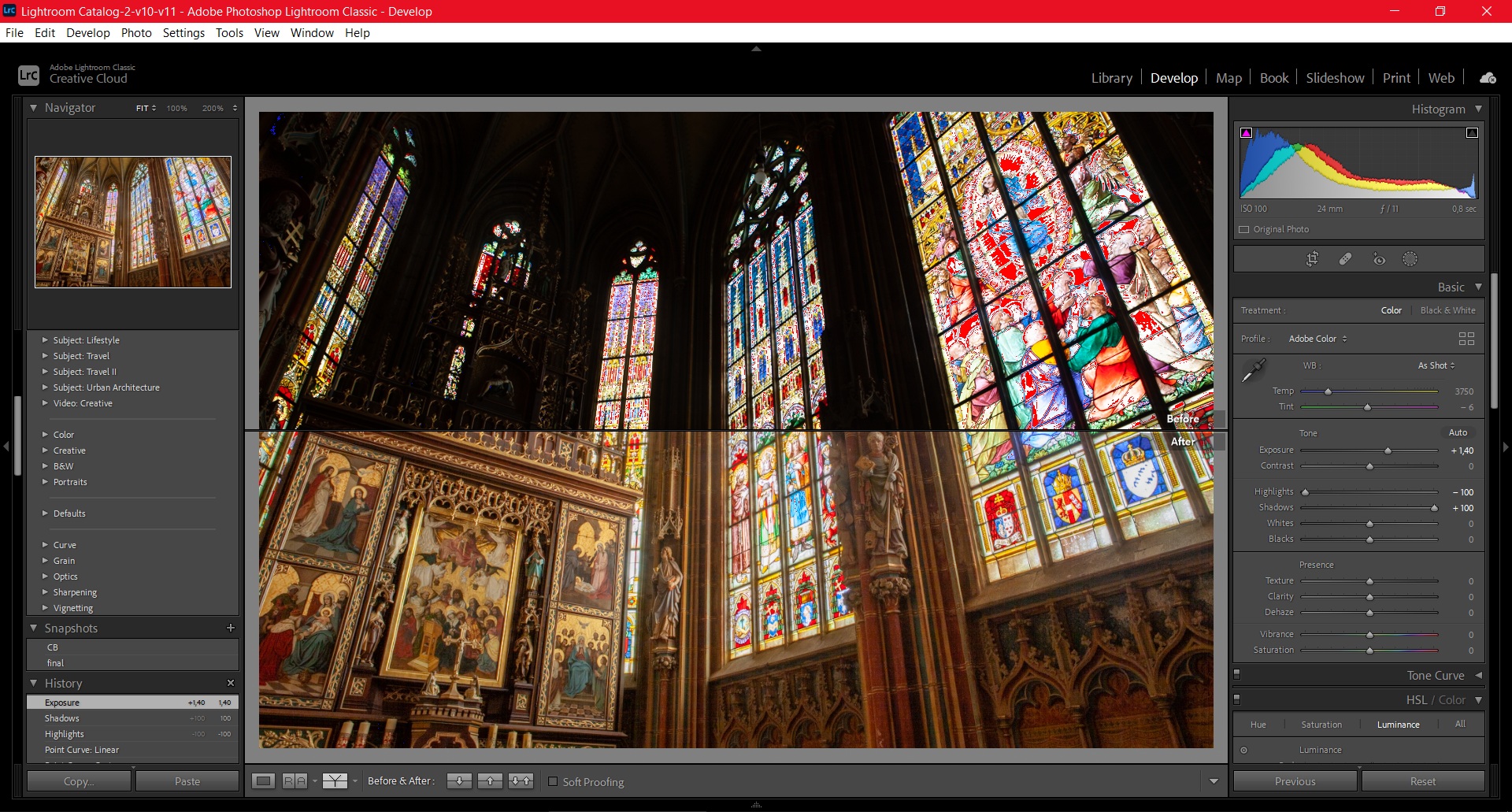Collapse the Histogram panel

[x=1478, y=109]
